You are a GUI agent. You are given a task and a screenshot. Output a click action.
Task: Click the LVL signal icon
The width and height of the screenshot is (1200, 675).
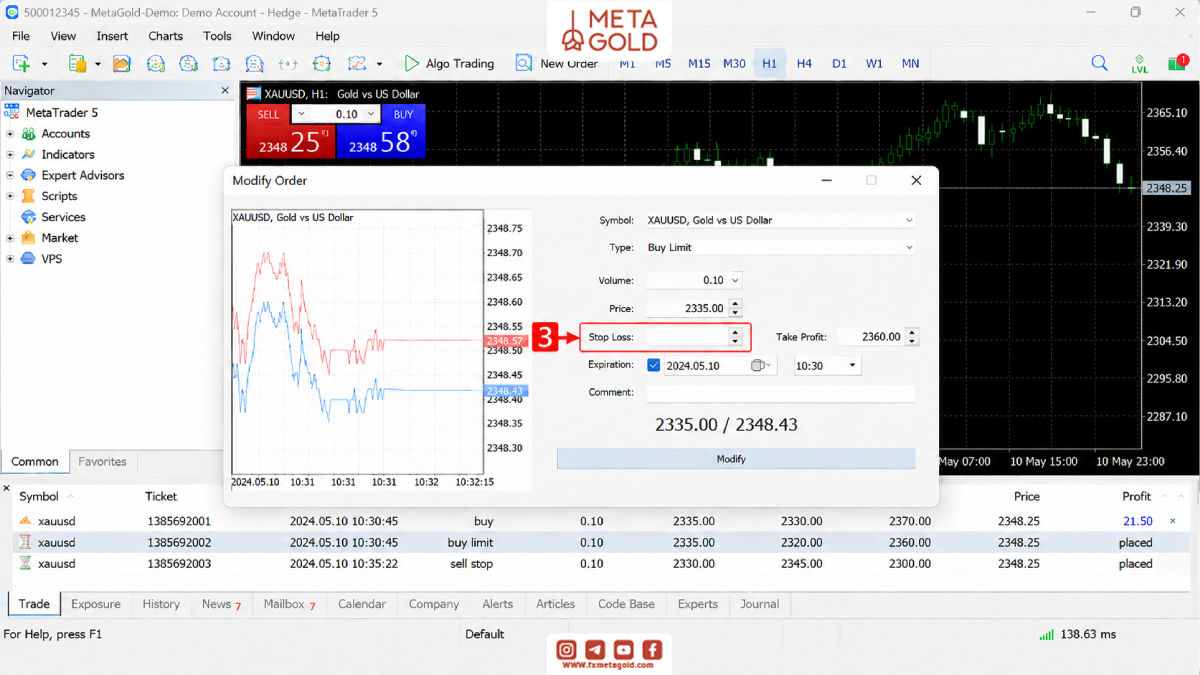click(1140, 64)
